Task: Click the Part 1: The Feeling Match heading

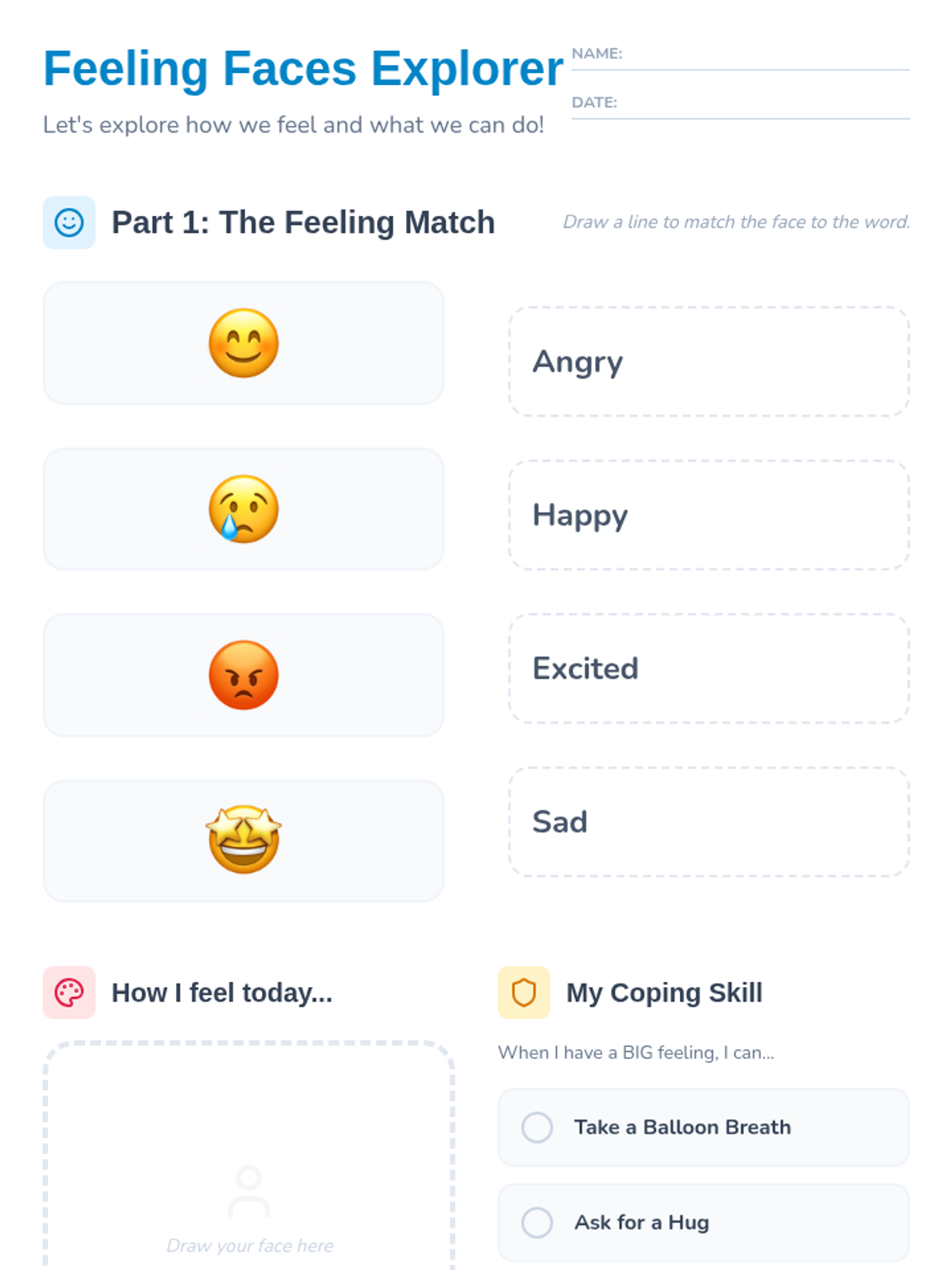Action: click(x=303, y=223)
